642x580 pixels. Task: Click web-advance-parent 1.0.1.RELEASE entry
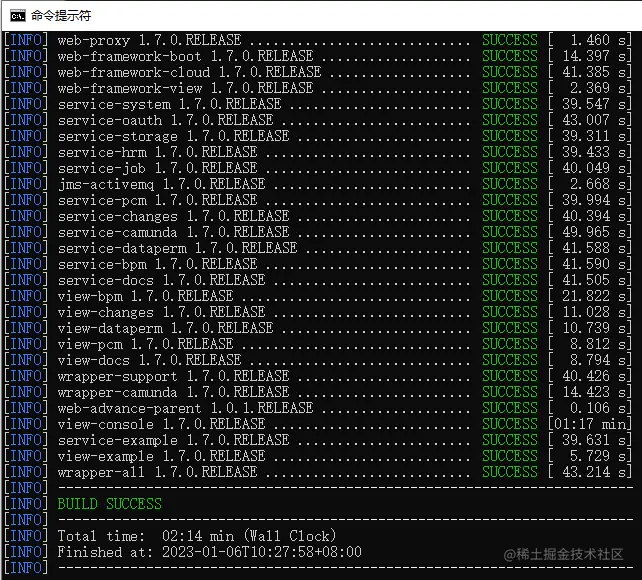(185, 408)
